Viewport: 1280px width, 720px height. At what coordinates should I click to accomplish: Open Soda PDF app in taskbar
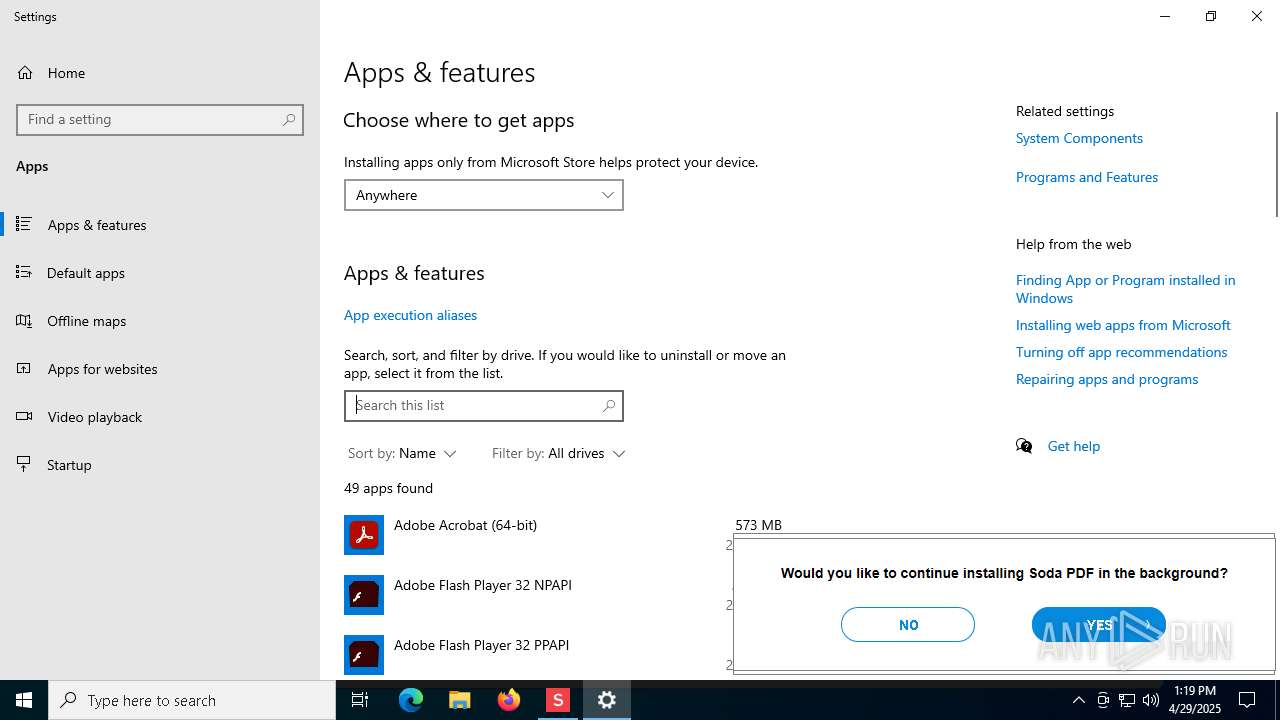[x=558, y=700]
